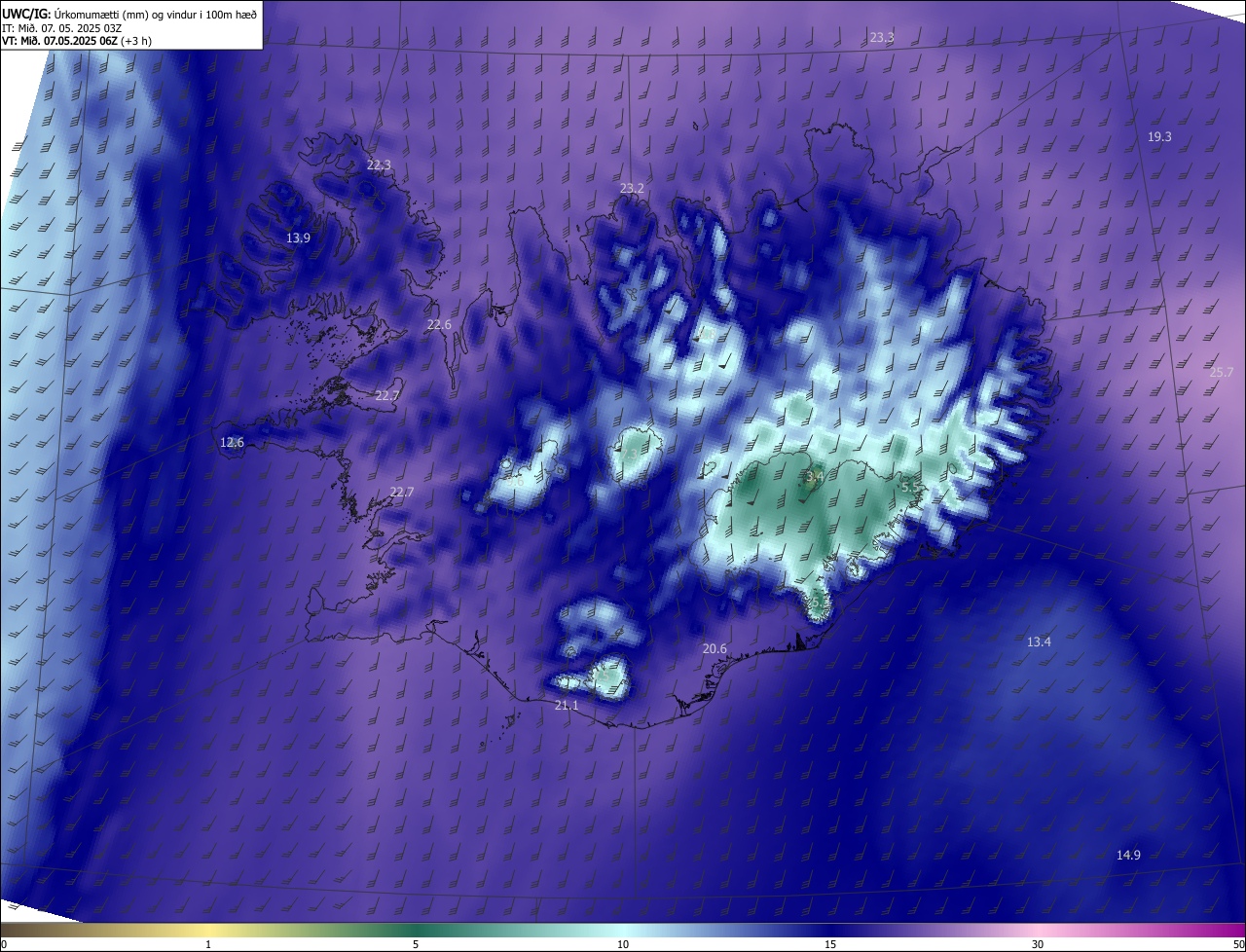This screenshot has width=1246, height=952.
Task: Click the color scale label 30
Action: 1038,944
